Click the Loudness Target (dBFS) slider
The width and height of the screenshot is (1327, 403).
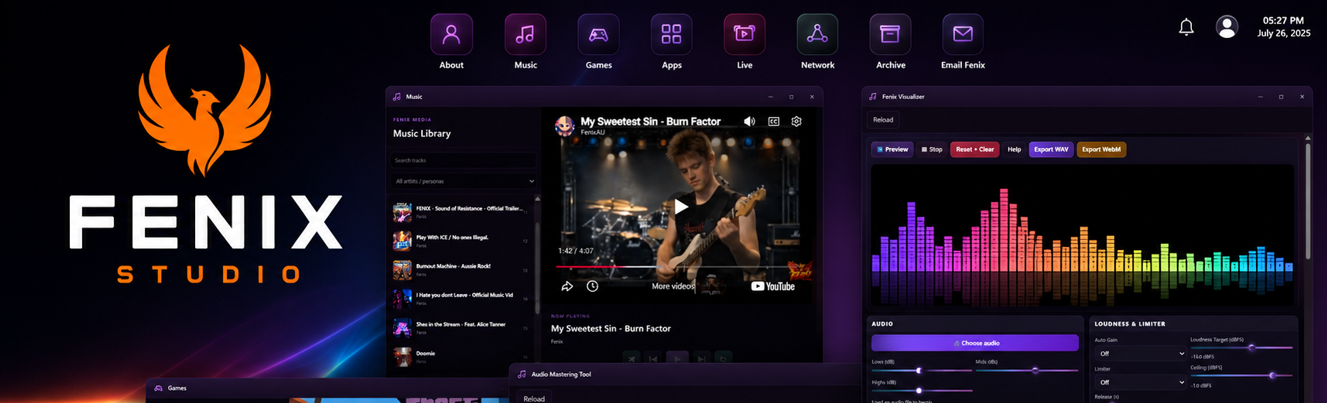(1241, 348)
